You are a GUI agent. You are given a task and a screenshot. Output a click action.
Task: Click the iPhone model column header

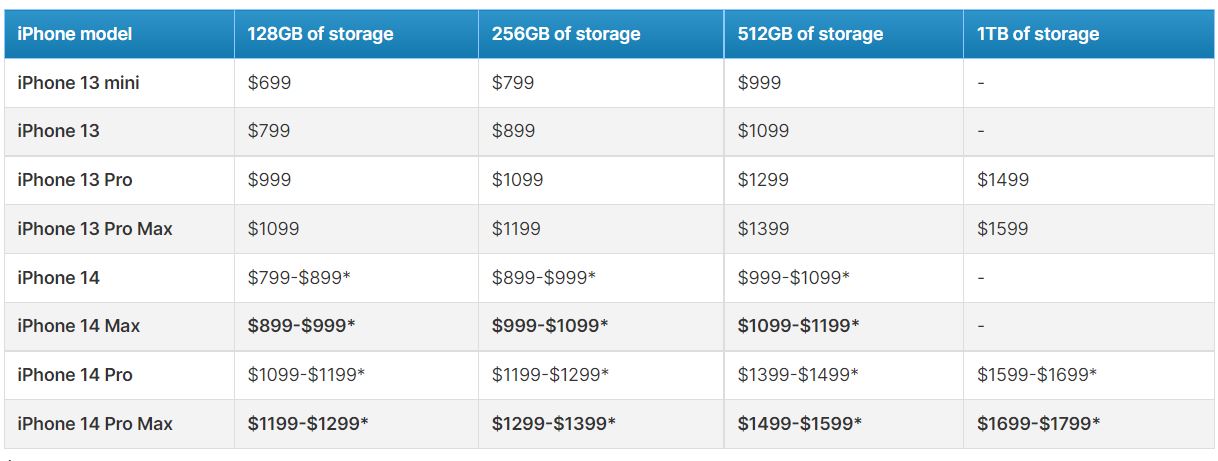click(x=75, y=34)
